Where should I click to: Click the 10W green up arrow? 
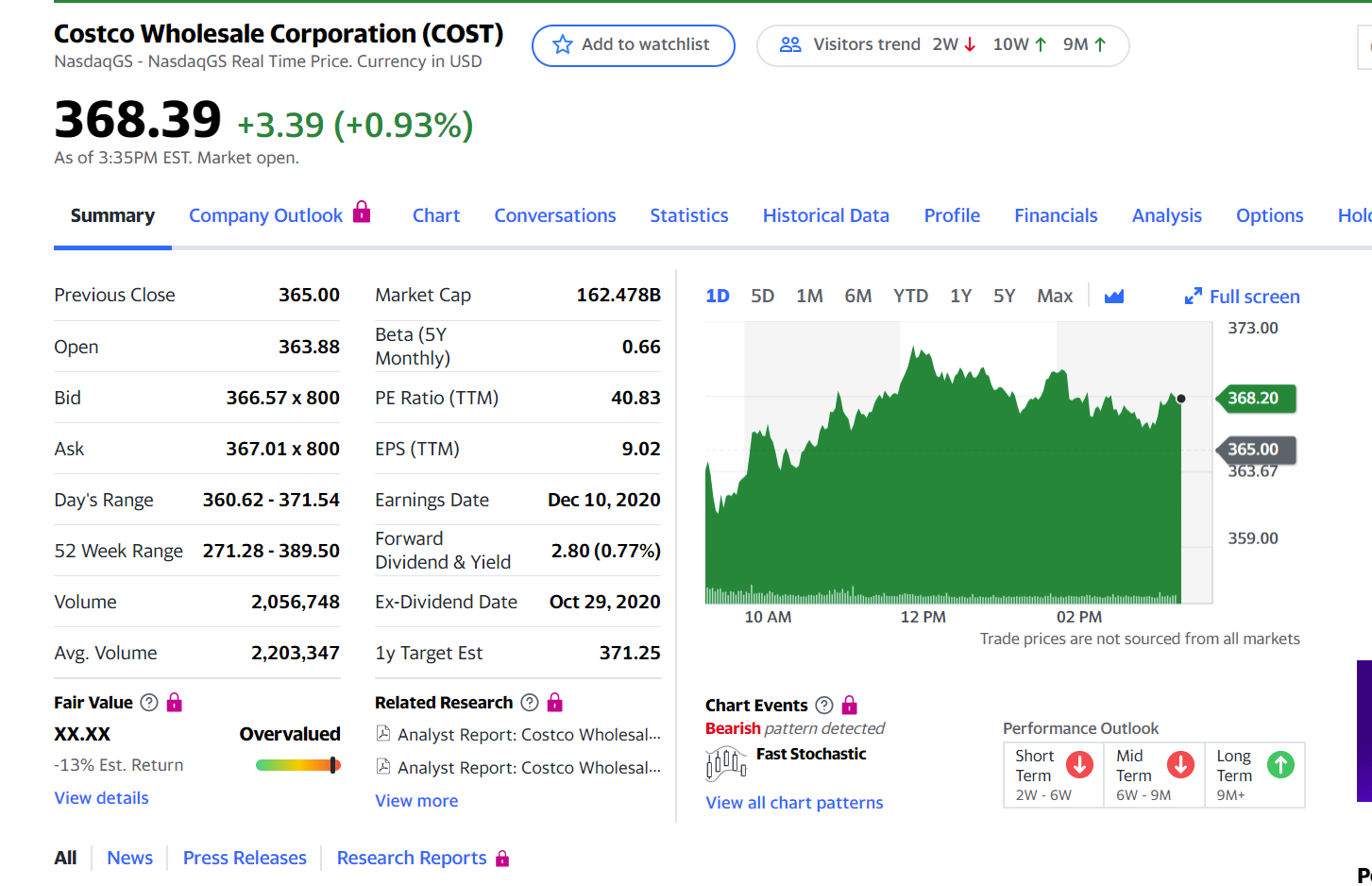pos(1041,44)
